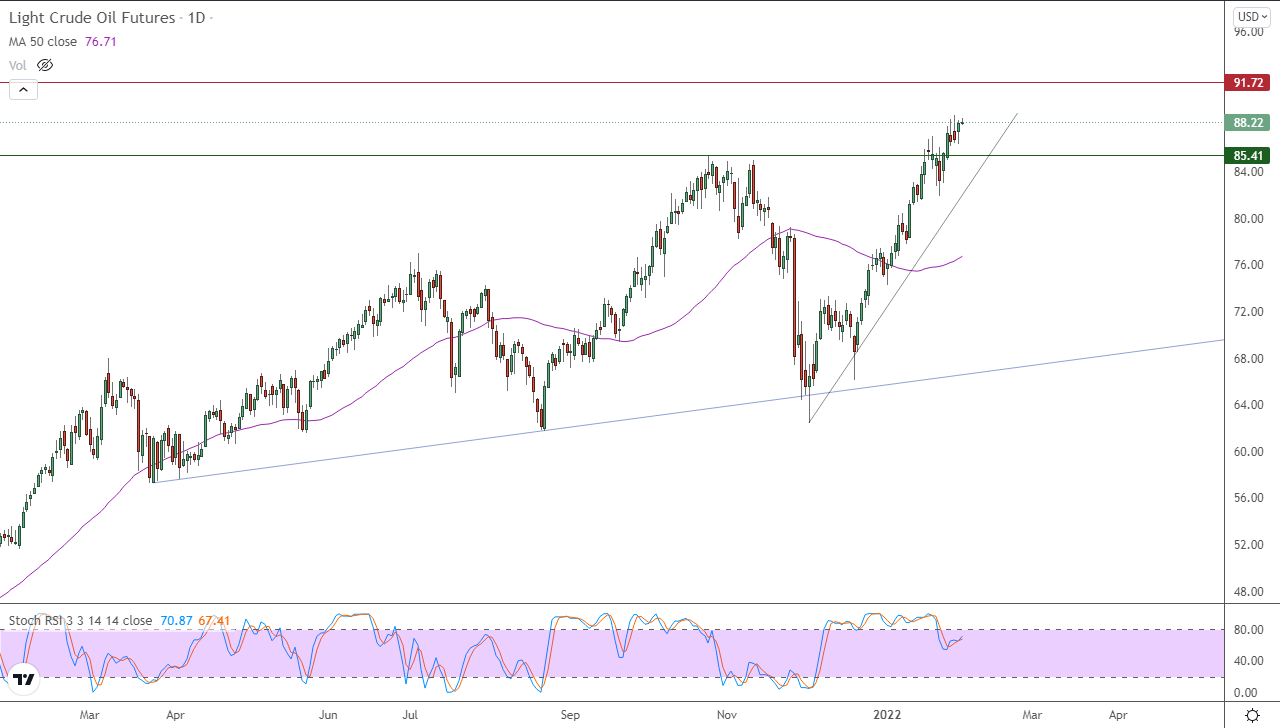Screen dimensions: 1280x728
Task: Open chart settings gear icon
Action: point(1252,715)
